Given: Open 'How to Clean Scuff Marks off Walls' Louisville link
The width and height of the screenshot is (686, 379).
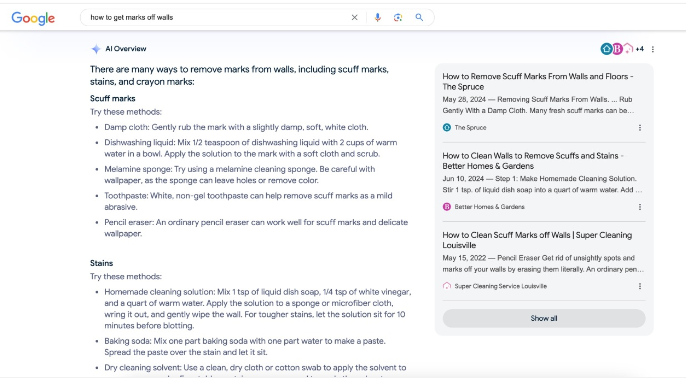Looking at the screenshot, I should [x=537, y=240].
